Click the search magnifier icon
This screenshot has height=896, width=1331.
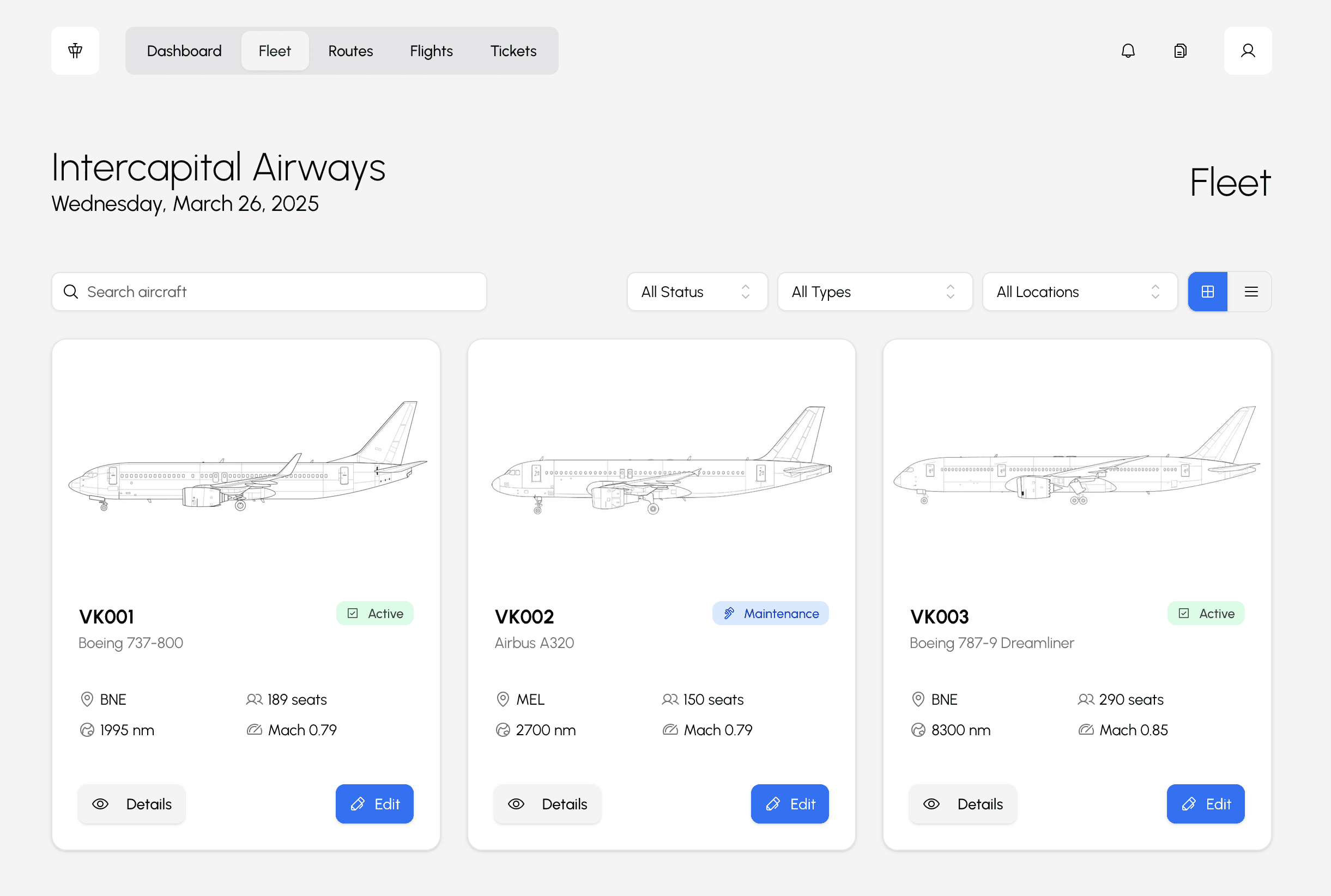[x=71, y=292]
